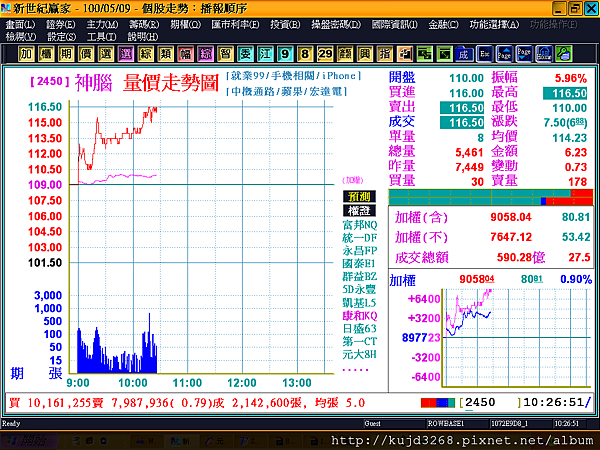Select the 康和KQ warrant link
Image resolution: width=600 pixels, height=450 pixels.
[x=360, y=316]
